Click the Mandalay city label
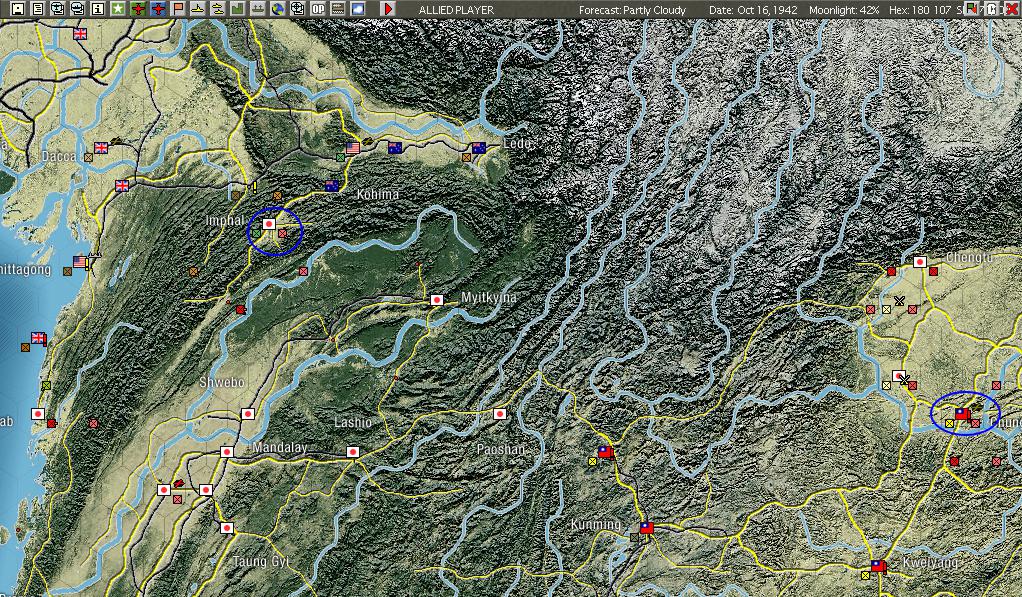This screenshot has width=1022, height=597. [x=280, y=448]
